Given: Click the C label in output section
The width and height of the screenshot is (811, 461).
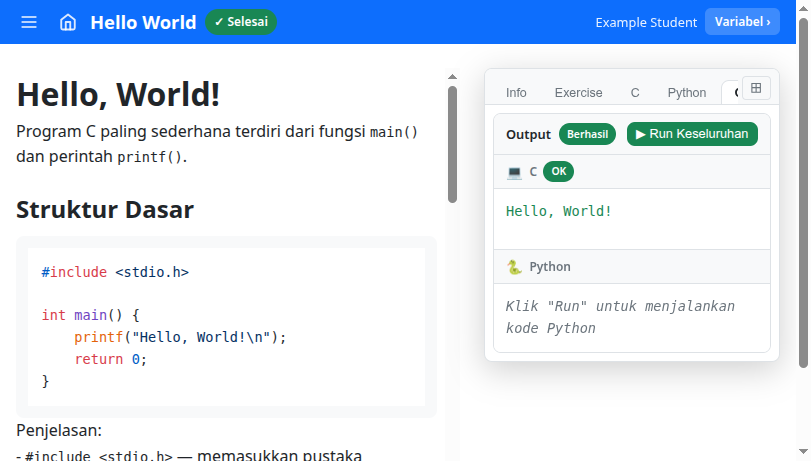Looking at the screenshot, I should tap(533, 172).
